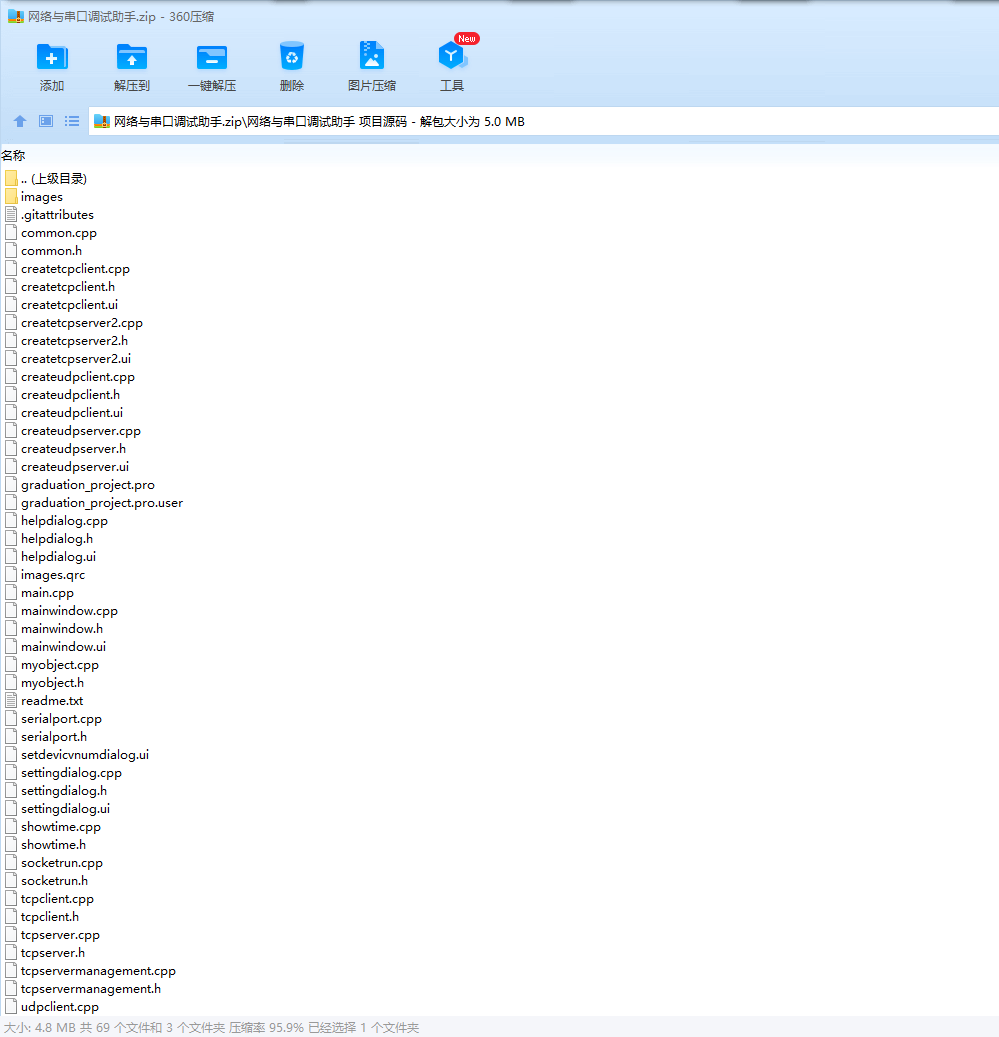Click the .gitattributes file icon

11,214
